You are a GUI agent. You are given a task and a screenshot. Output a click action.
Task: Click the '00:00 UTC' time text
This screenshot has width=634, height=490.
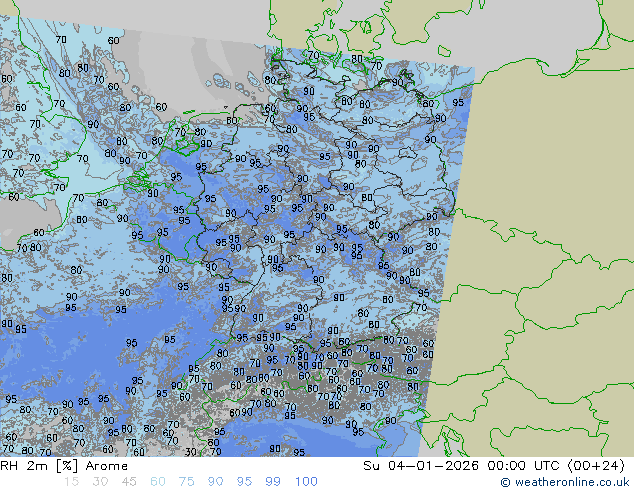tap(526, 466)
